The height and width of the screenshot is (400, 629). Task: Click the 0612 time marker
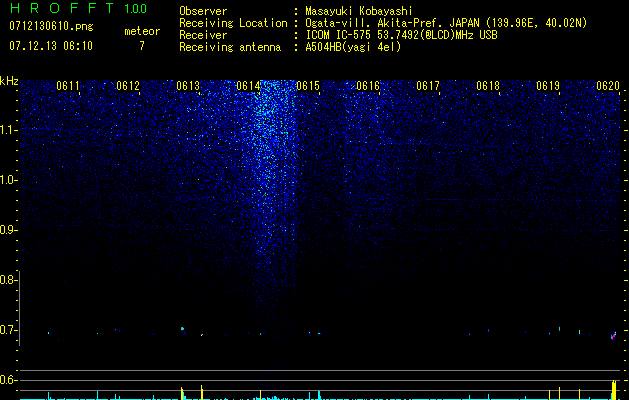[128, 86]
